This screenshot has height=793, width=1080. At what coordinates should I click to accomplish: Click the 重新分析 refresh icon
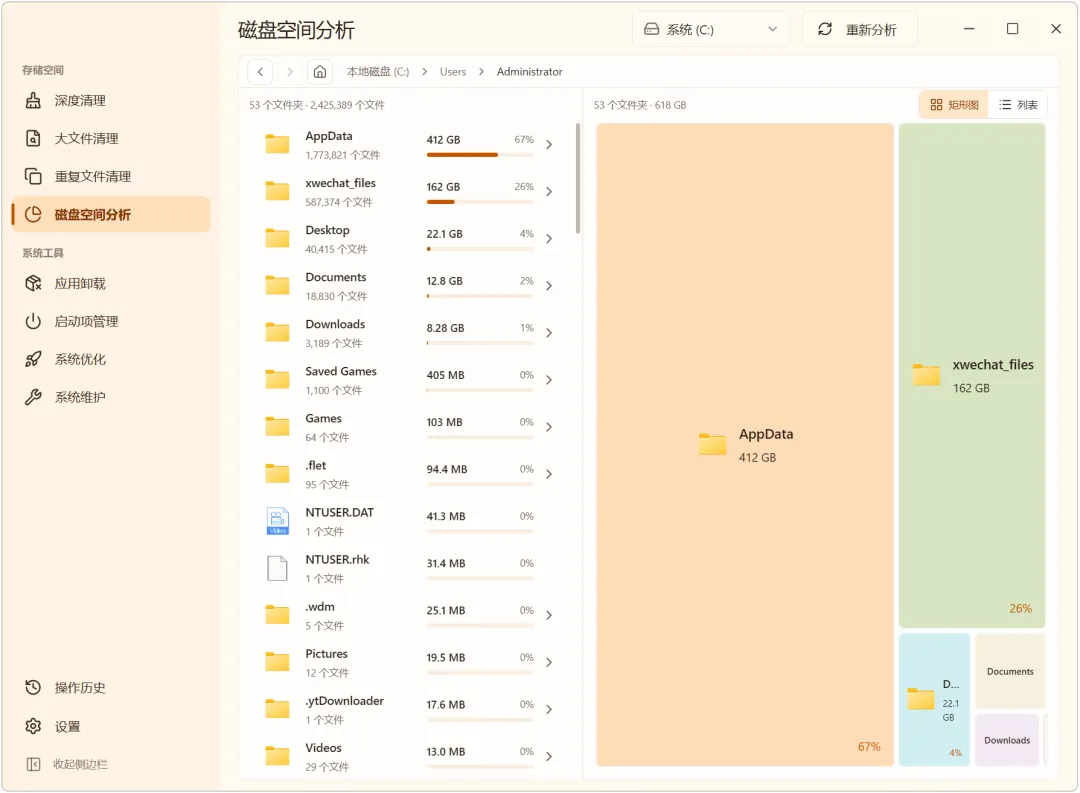824,29
